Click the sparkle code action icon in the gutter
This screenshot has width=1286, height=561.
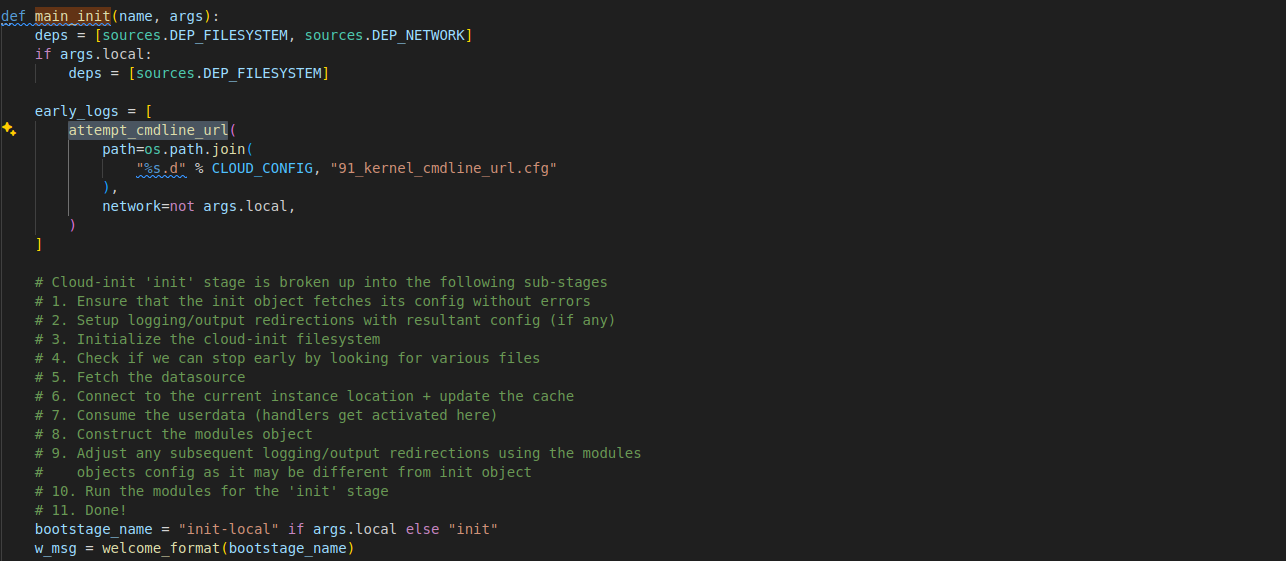tap(9, 129)
